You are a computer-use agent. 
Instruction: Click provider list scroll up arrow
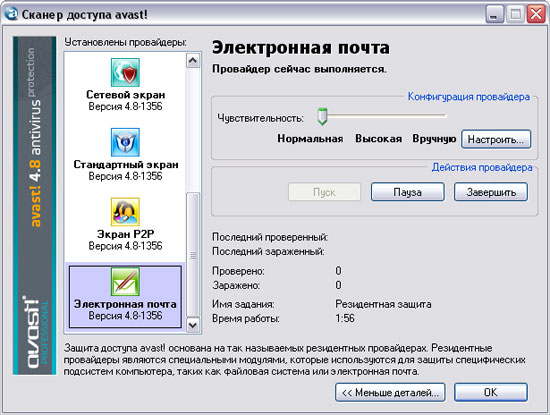(193, 61)
